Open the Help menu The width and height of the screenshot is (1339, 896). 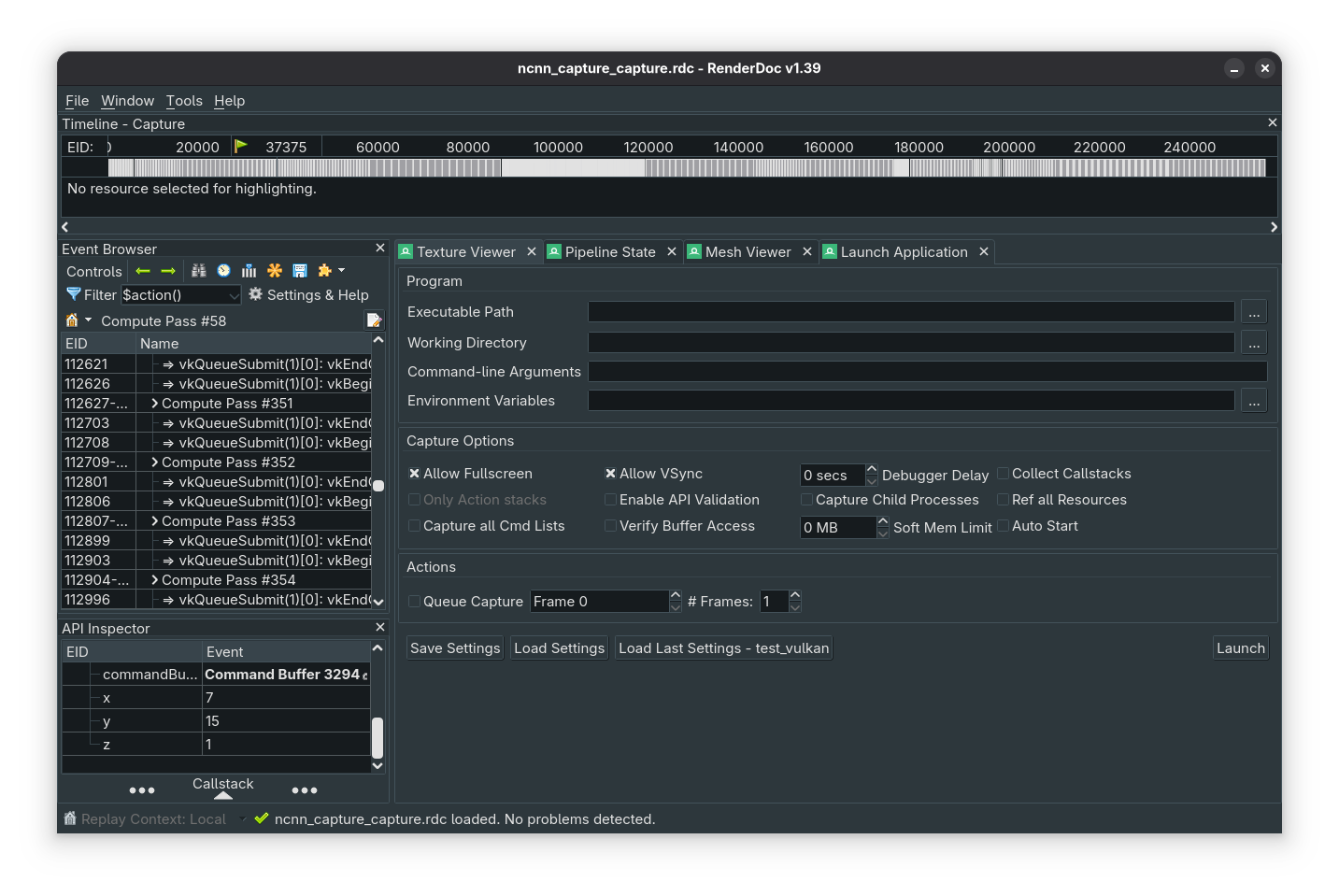tap(230, 101)
